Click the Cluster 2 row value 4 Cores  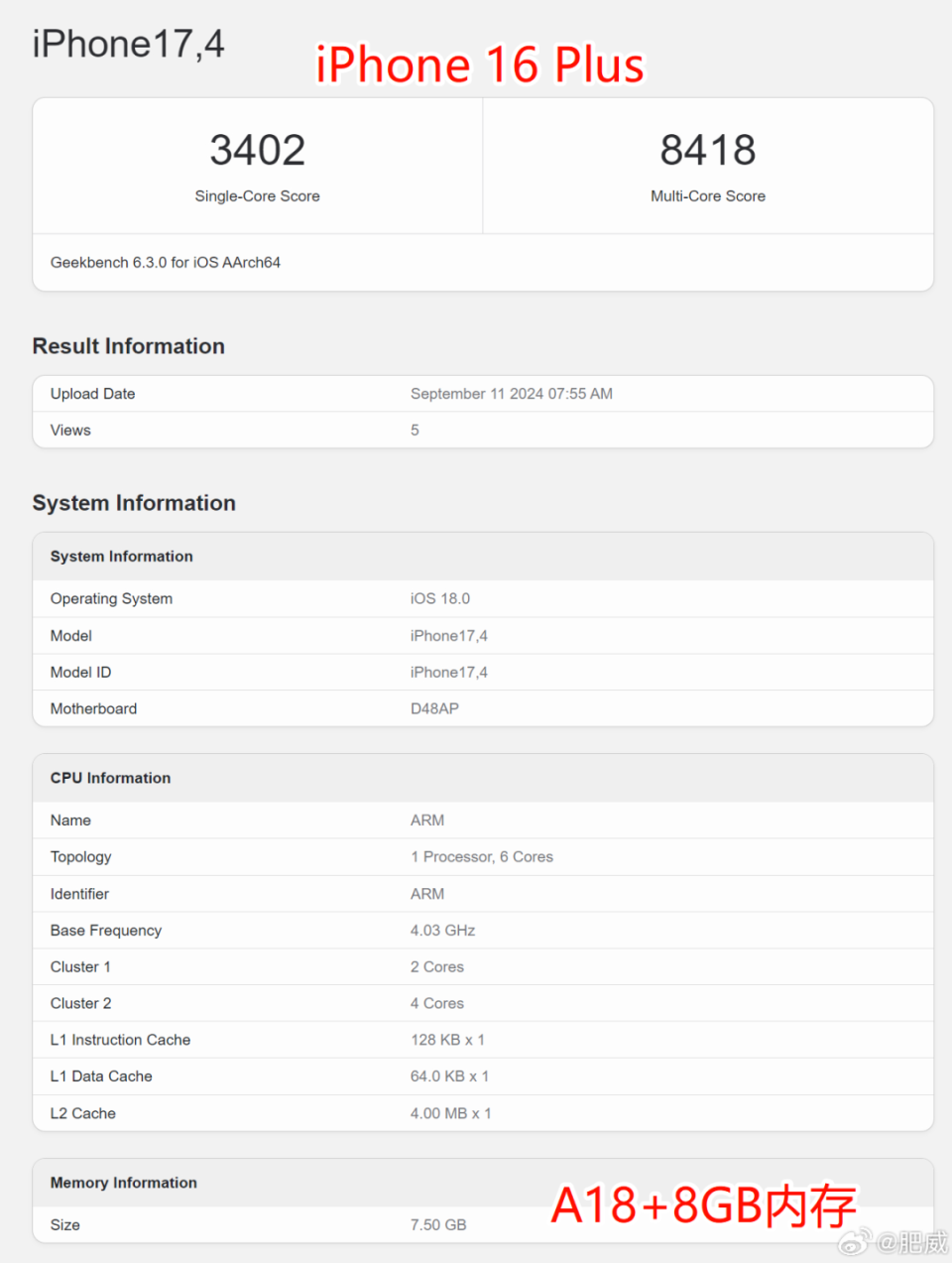coord(436,1004)
